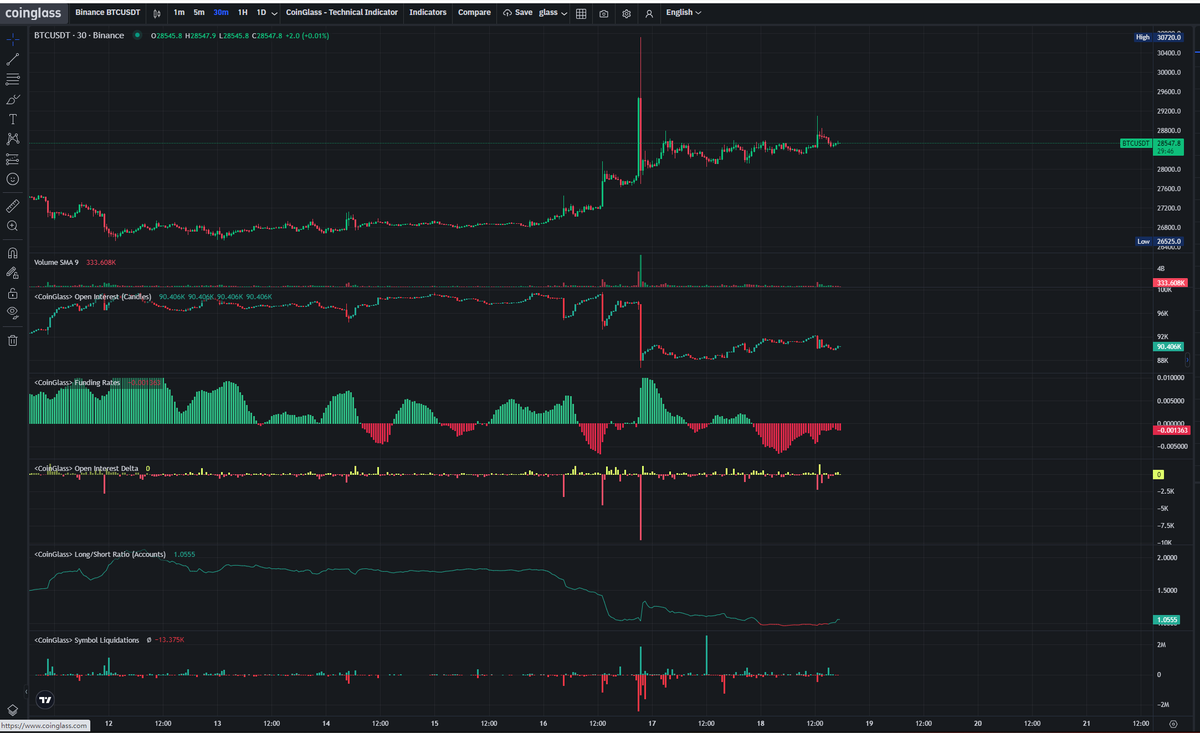This screenshot has width=1200, height=733.
Task: Switch to the 1m timeframe
Action: [178, 13]
